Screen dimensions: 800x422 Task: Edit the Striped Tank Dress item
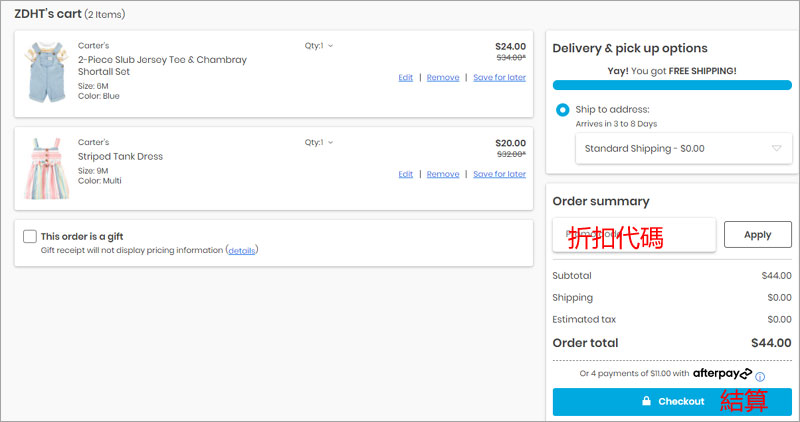pos(406,174)
